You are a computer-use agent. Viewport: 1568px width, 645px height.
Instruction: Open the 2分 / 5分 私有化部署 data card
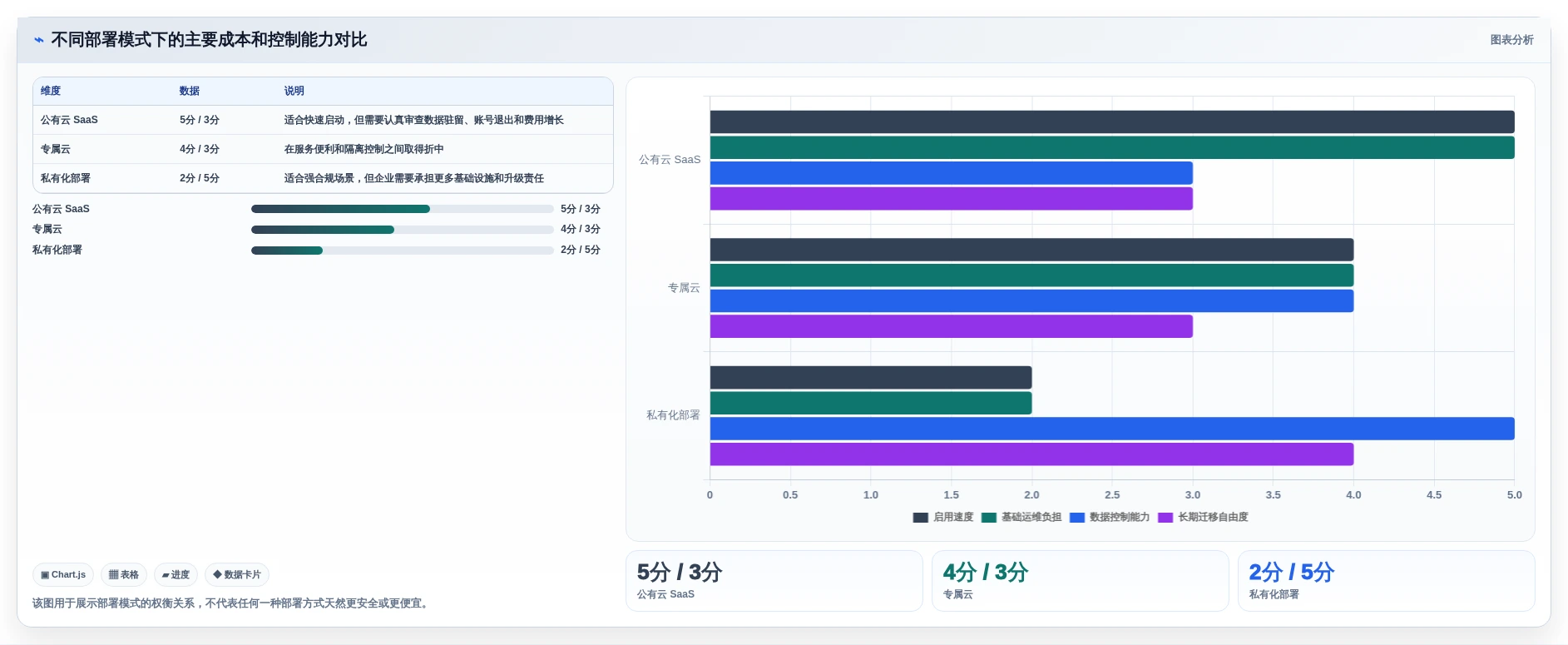[x=1386, y=581]
